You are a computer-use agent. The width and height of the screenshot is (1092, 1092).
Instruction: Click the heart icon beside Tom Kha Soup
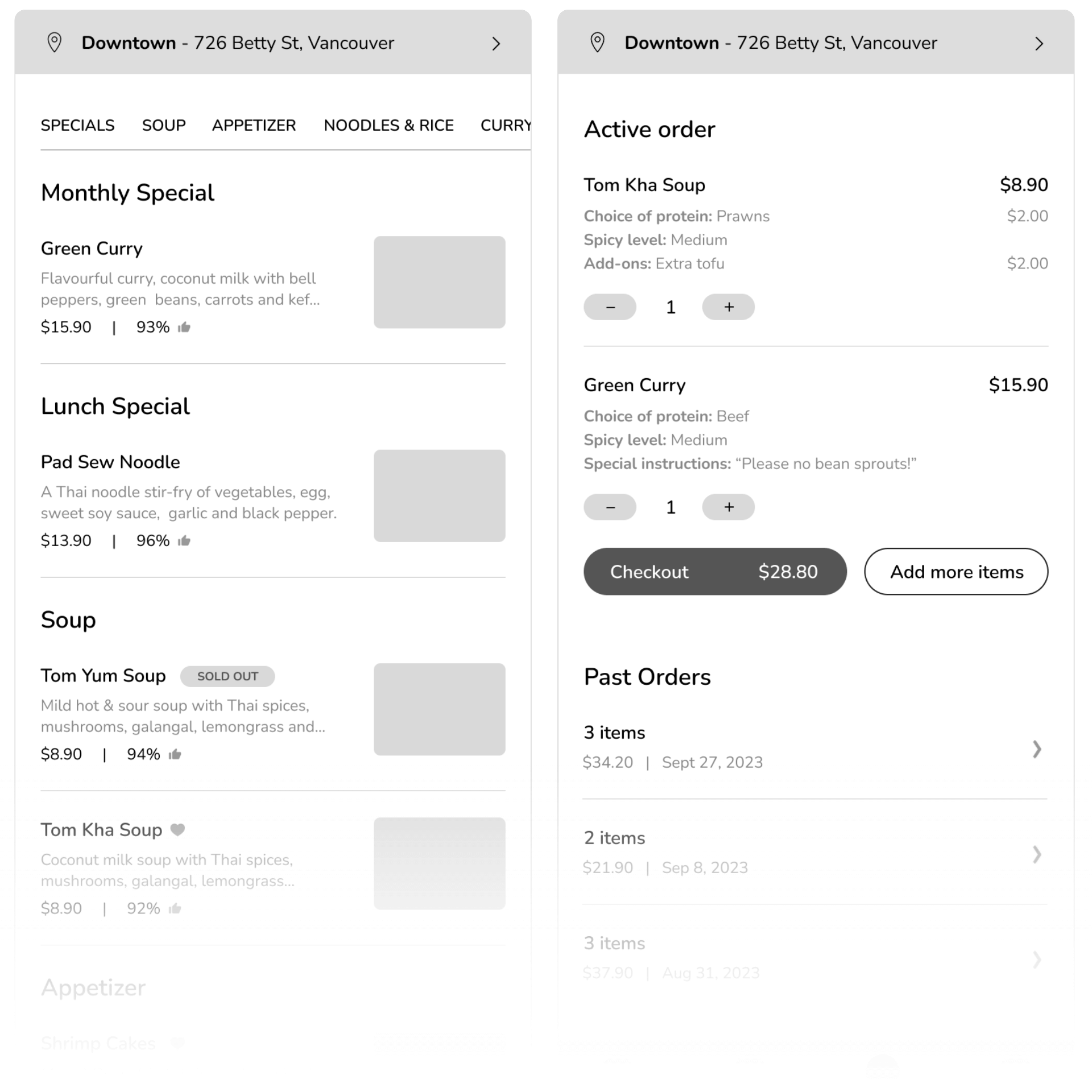pyautogui.click(x=178, y=830)
